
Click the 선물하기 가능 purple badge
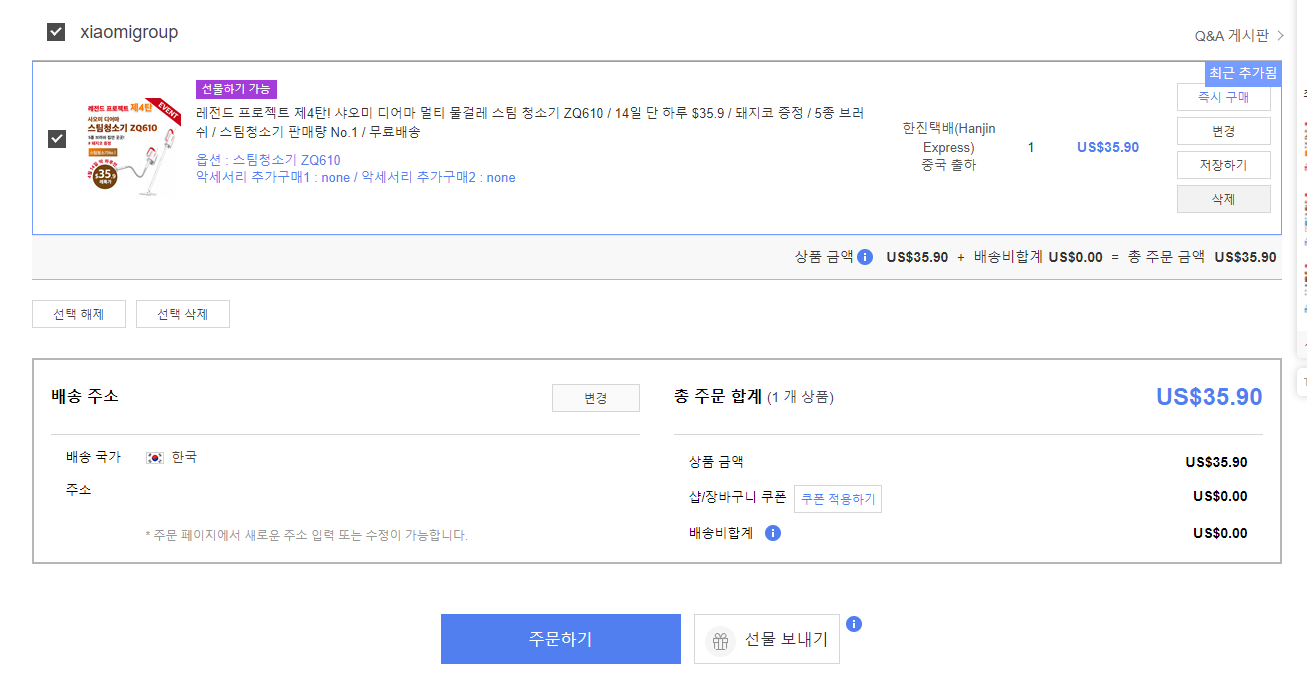tap(236, 89)
